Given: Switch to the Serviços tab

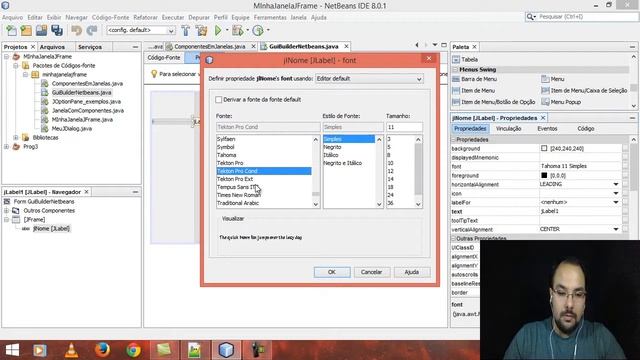Looking at the screenshot, I should 90,47.
